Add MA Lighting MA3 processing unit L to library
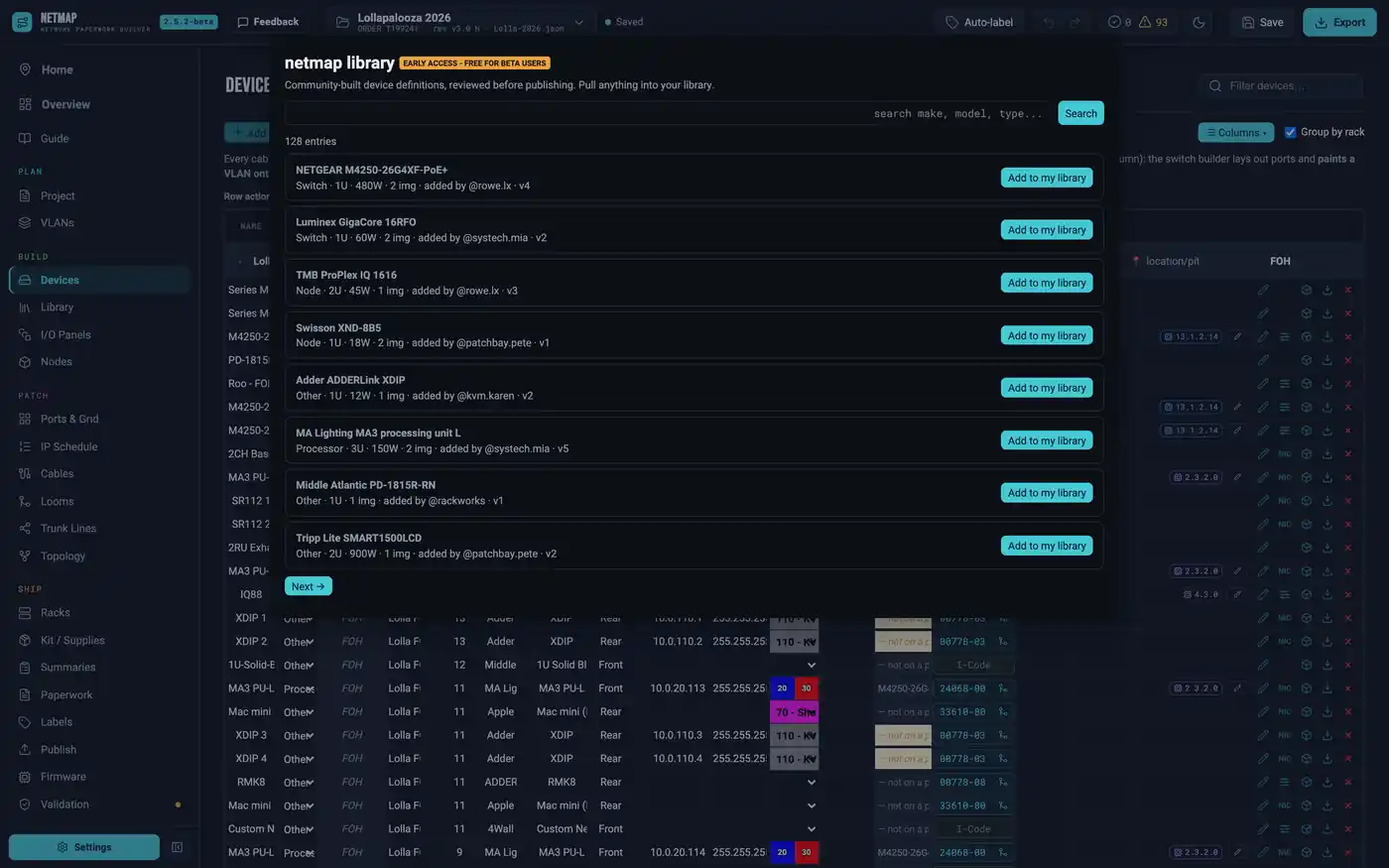1389x868 pixels. (x=1047, y=440)
